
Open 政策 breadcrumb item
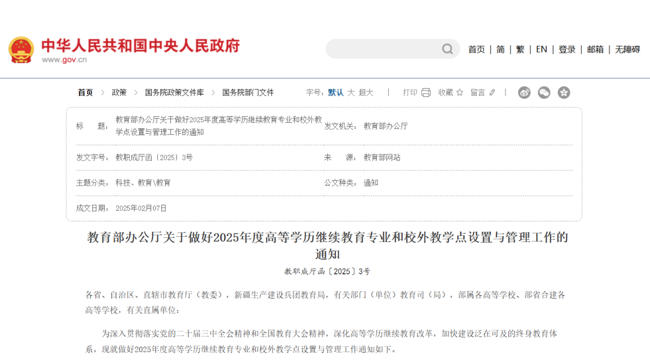119,92
